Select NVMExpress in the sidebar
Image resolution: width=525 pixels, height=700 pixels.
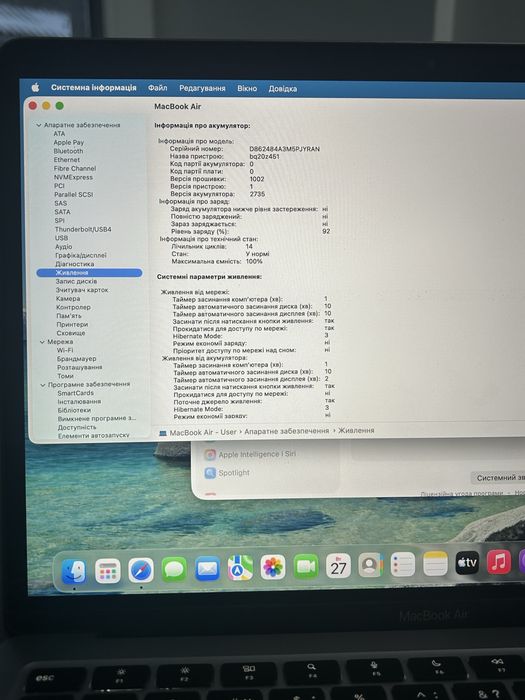coord(74,177)
